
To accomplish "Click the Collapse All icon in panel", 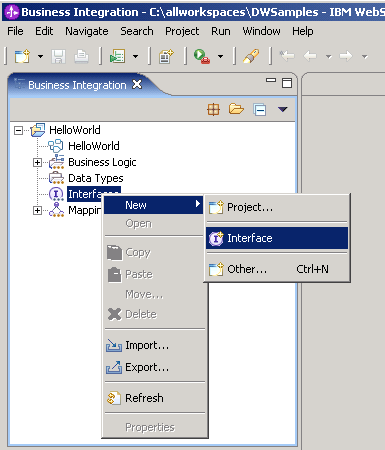I will coord(260,110).
